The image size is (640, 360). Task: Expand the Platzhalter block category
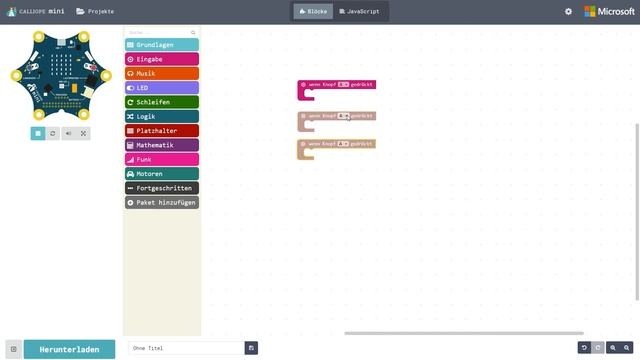(162, 131)
